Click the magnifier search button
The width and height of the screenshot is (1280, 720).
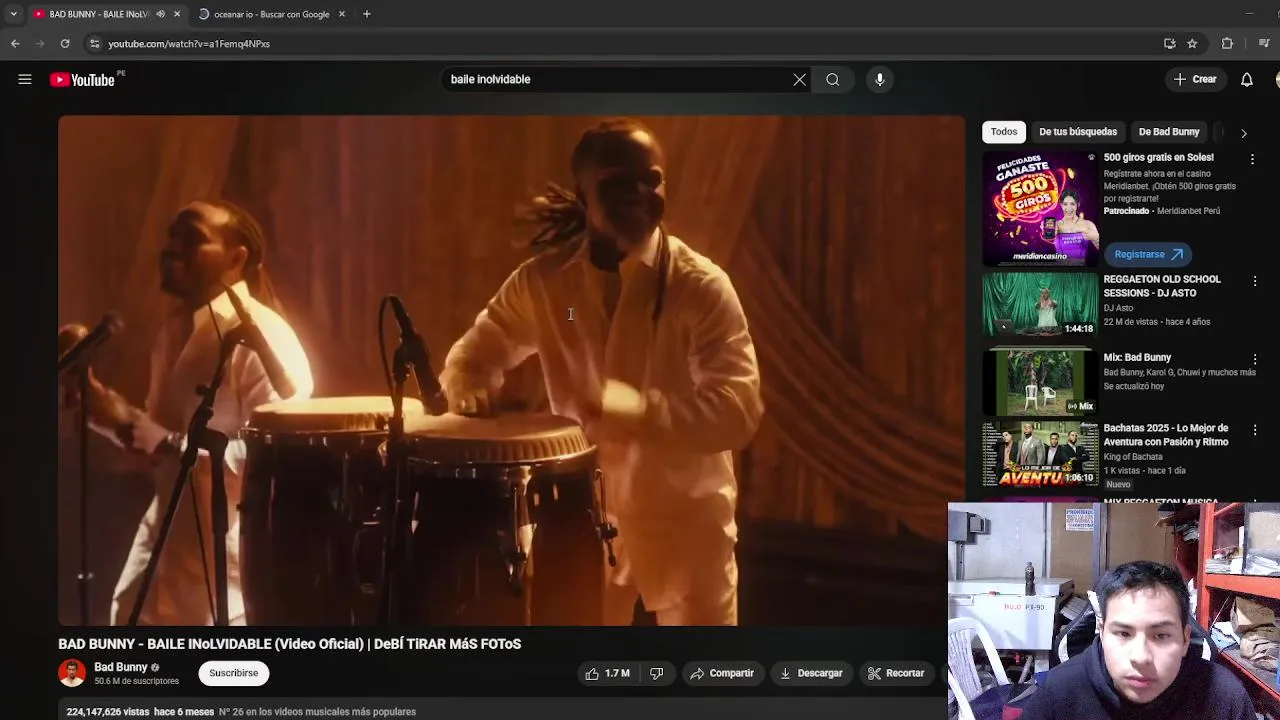pos(832,79)
